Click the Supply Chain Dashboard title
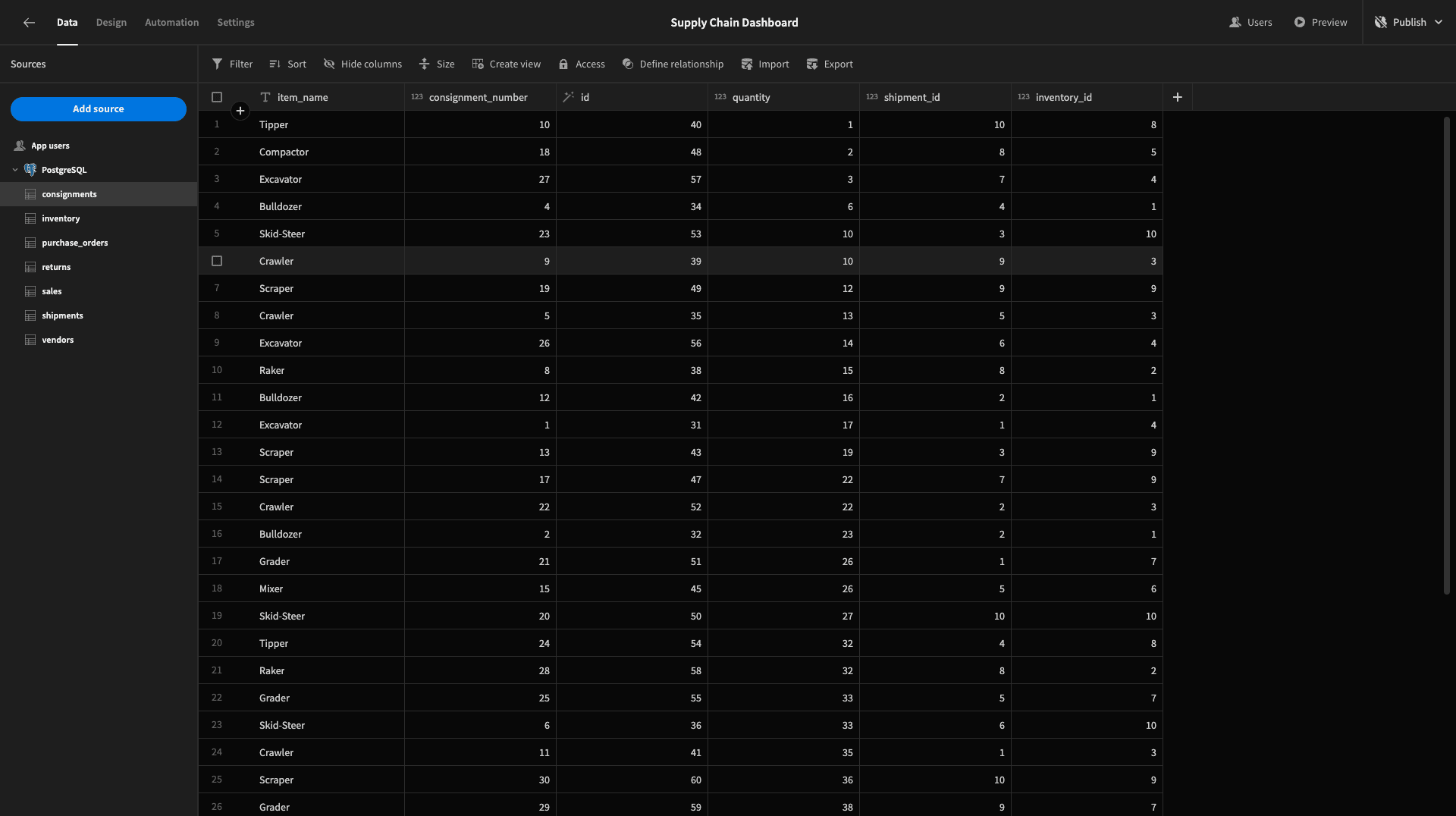This screenshot has width=1456, height=816. click(734, 23)
